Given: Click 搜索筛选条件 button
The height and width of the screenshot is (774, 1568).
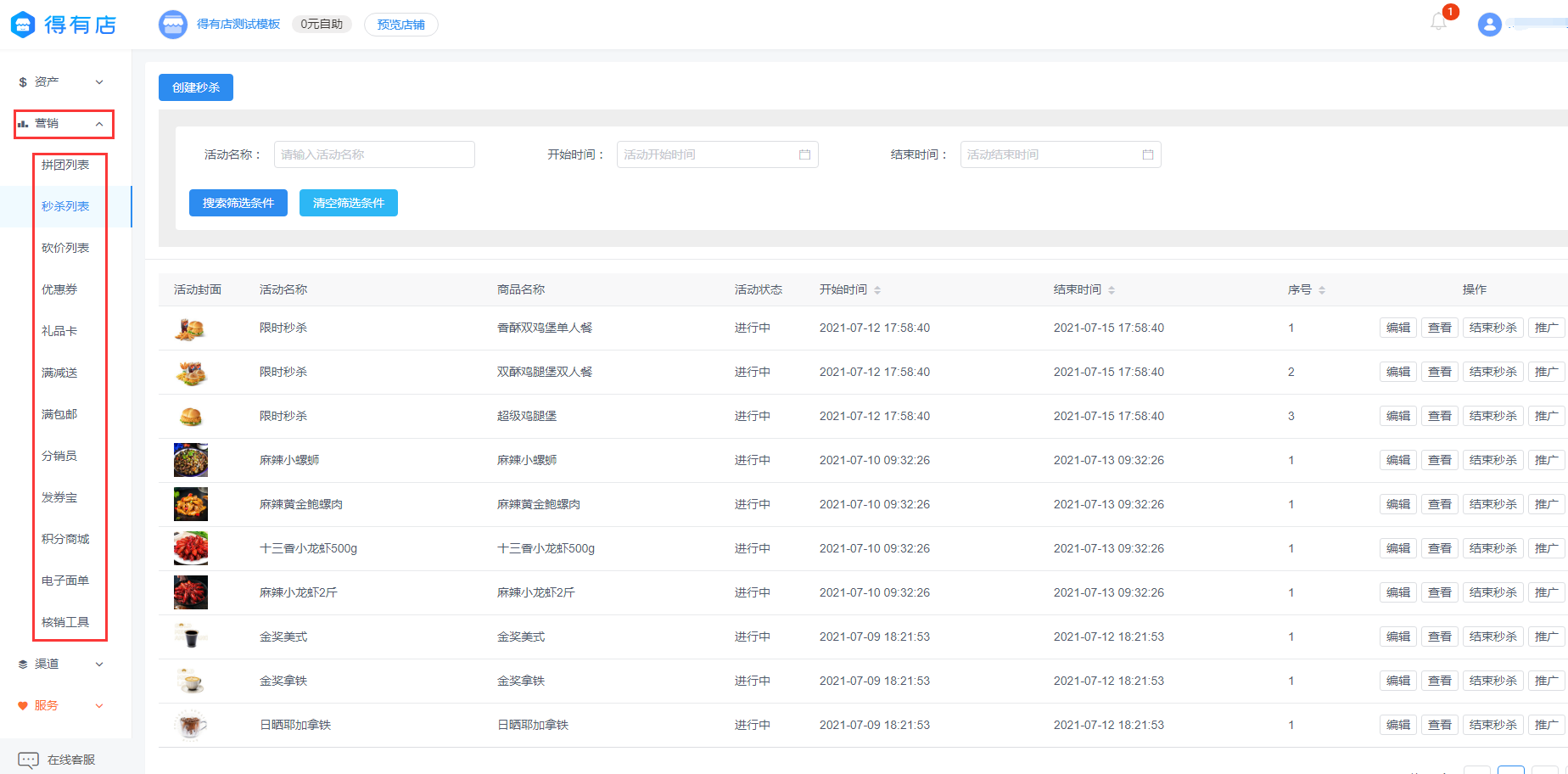Looking at the screenshot, I should point(238,203).
